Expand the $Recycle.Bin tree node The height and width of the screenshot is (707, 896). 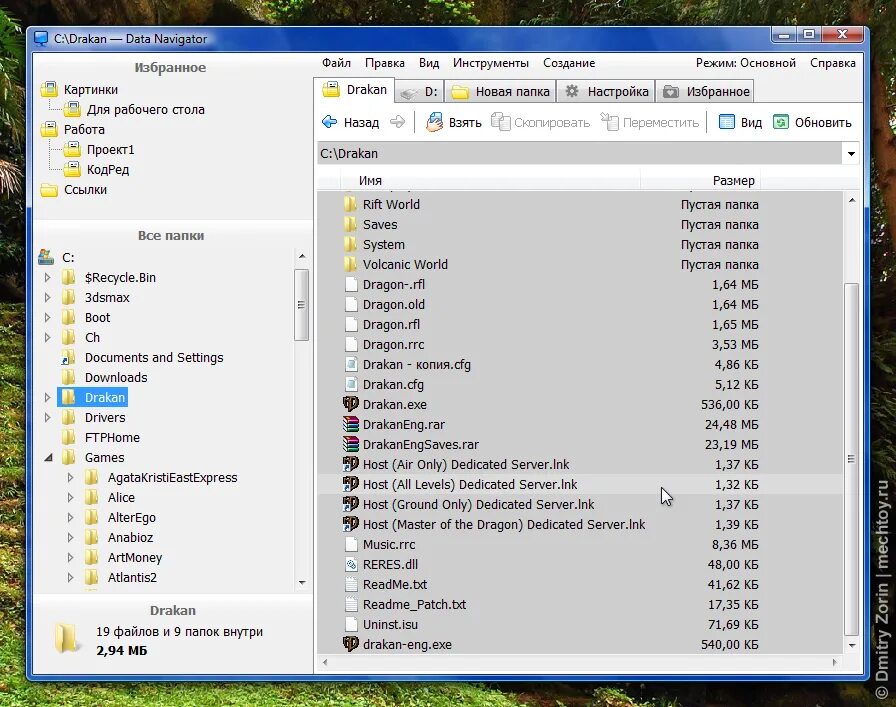pyautogui.click(x=47, y=277)
